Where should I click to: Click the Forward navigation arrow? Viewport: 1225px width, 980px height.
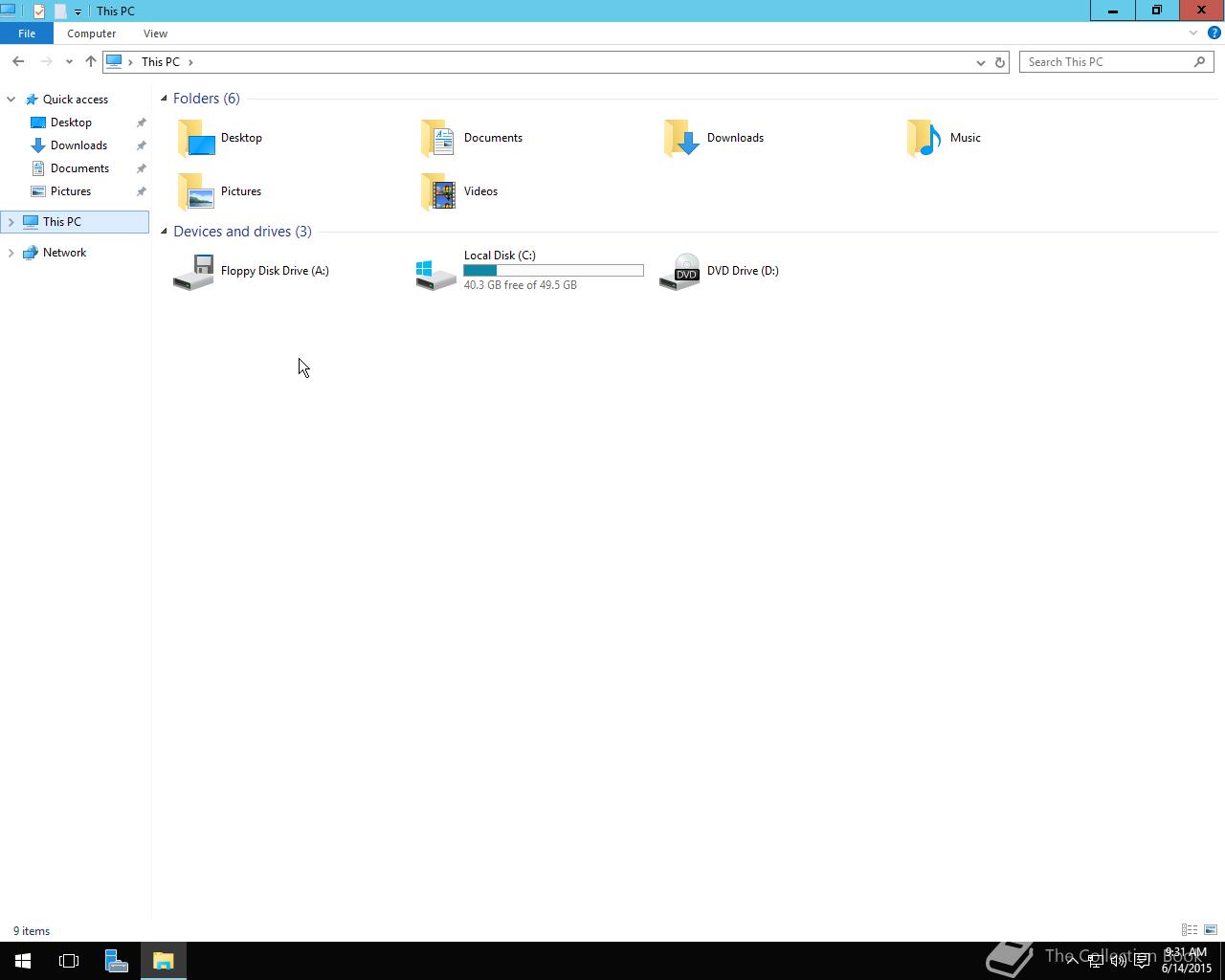click(46, 61)
